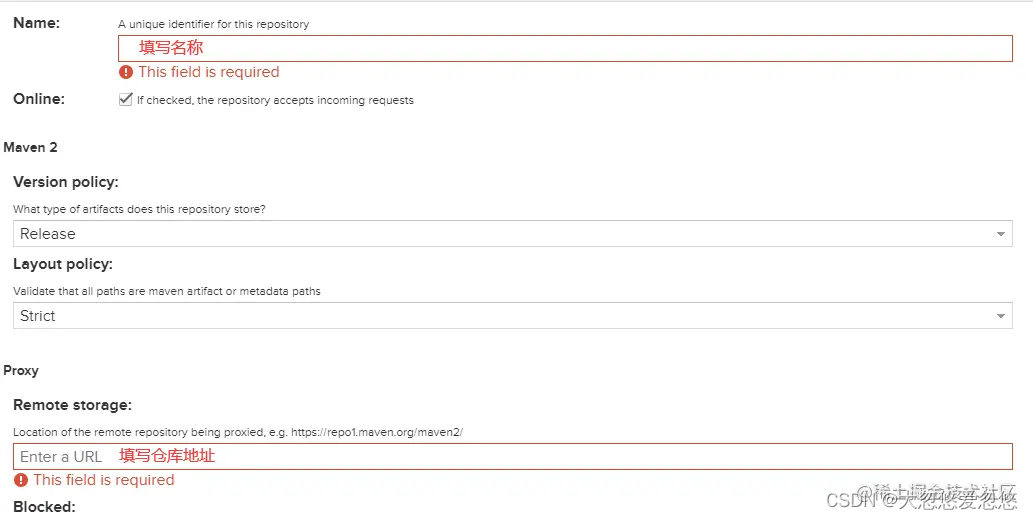Click the 'Remote storage:' label
The width and height of the screenshot is (1033, 519).
point(72,405)
